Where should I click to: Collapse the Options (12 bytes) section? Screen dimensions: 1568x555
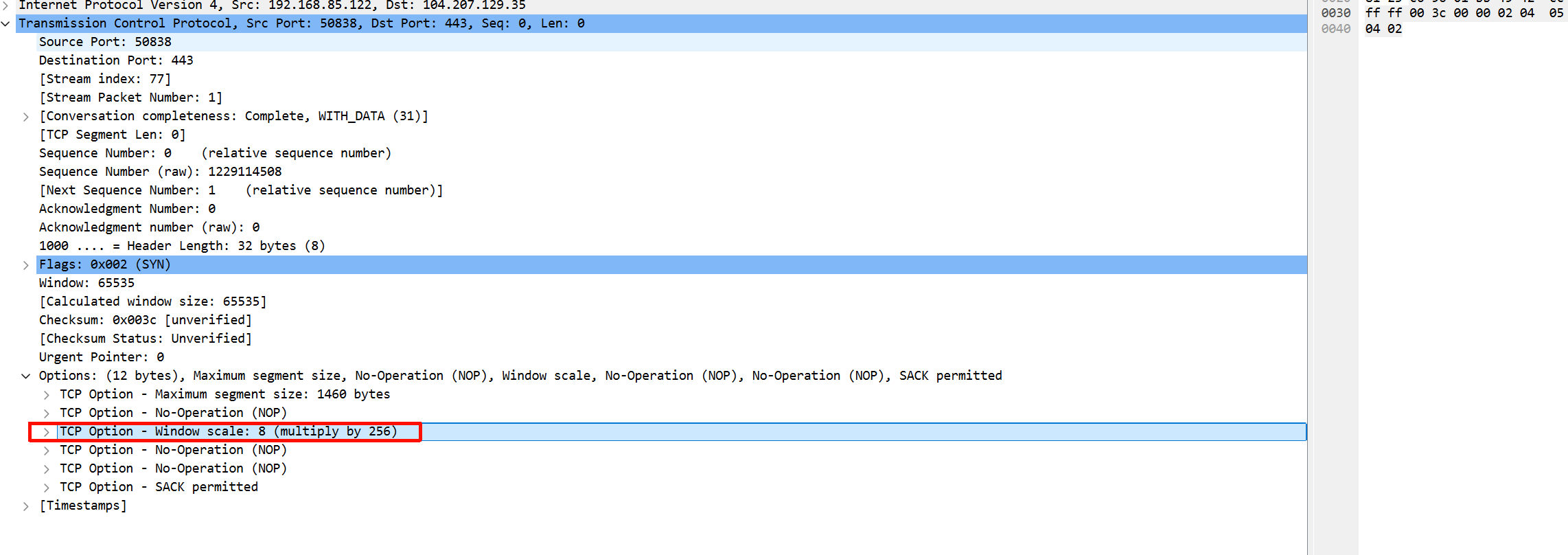26,376
